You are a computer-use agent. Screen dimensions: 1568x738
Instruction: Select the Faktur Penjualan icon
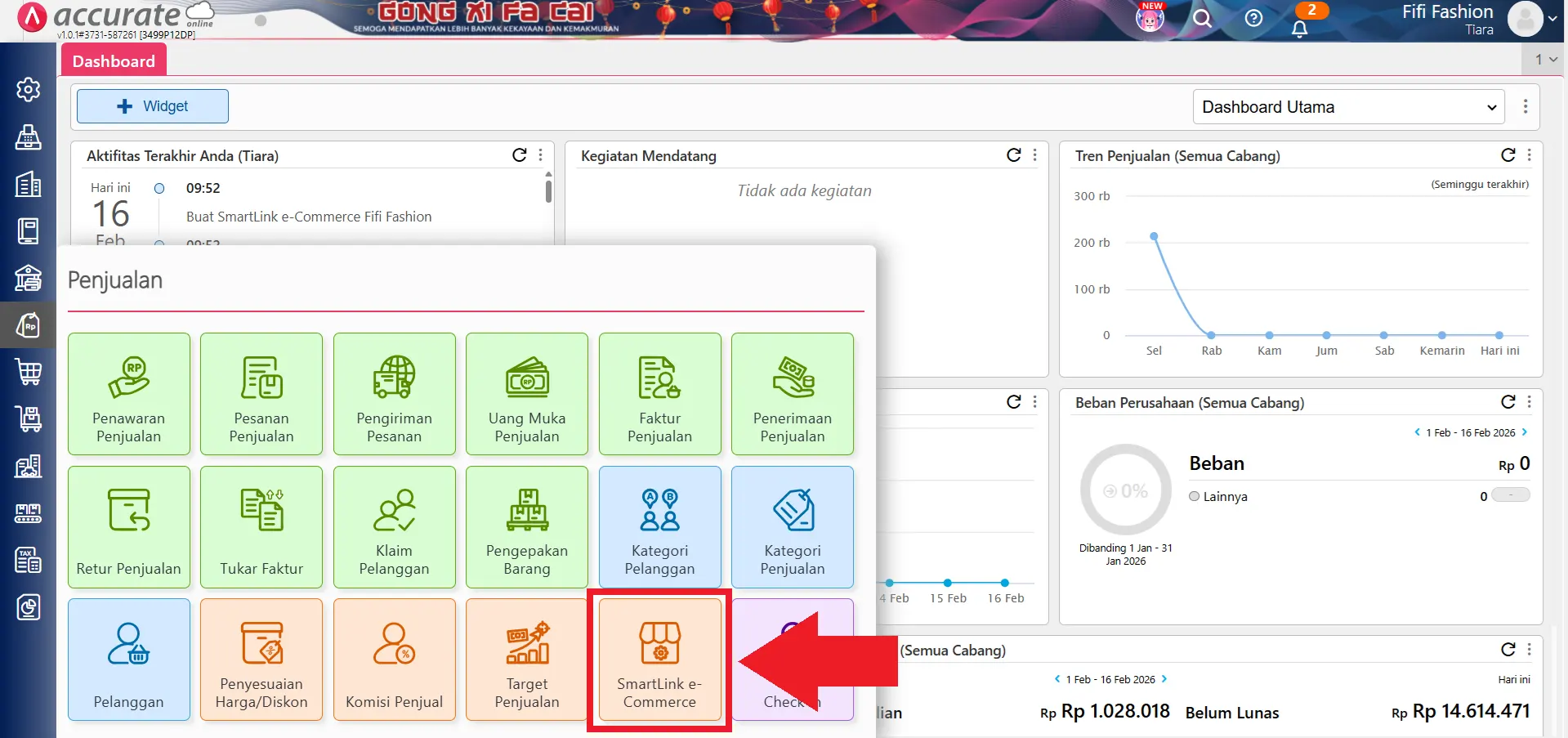tap(659, 394)
